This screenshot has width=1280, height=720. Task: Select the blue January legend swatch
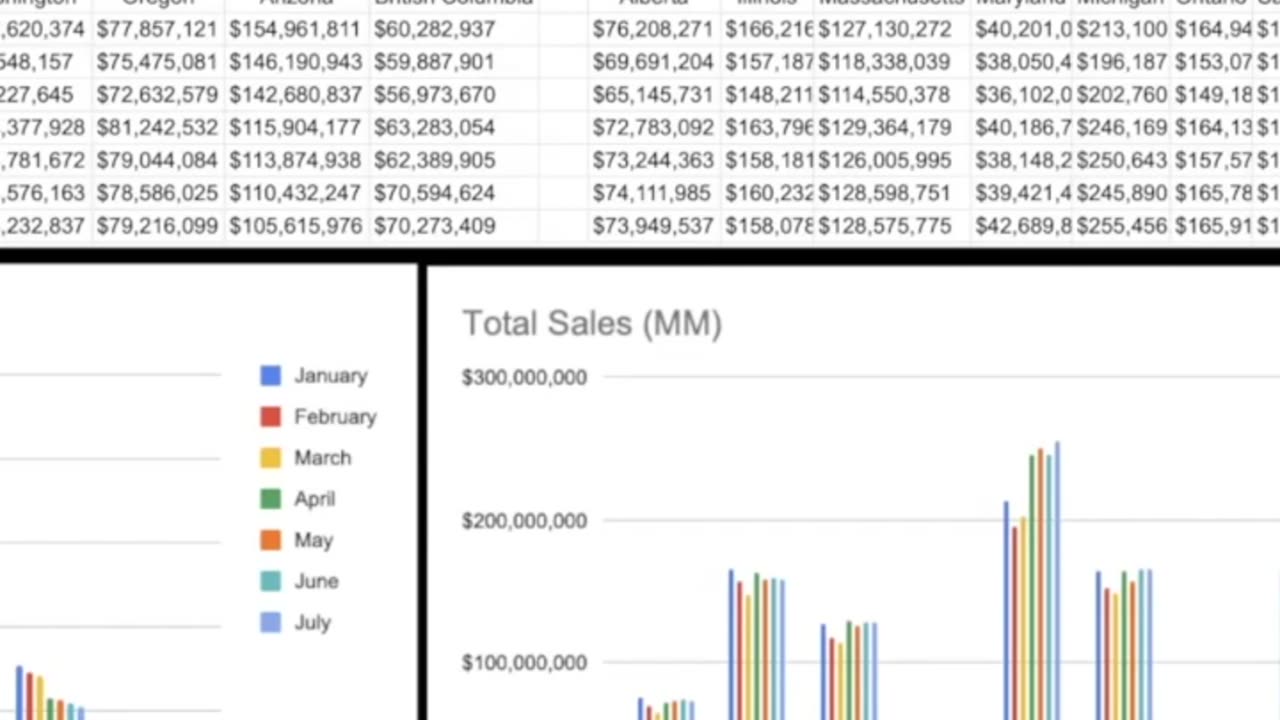pyautogui.click(x=271, y=375)
